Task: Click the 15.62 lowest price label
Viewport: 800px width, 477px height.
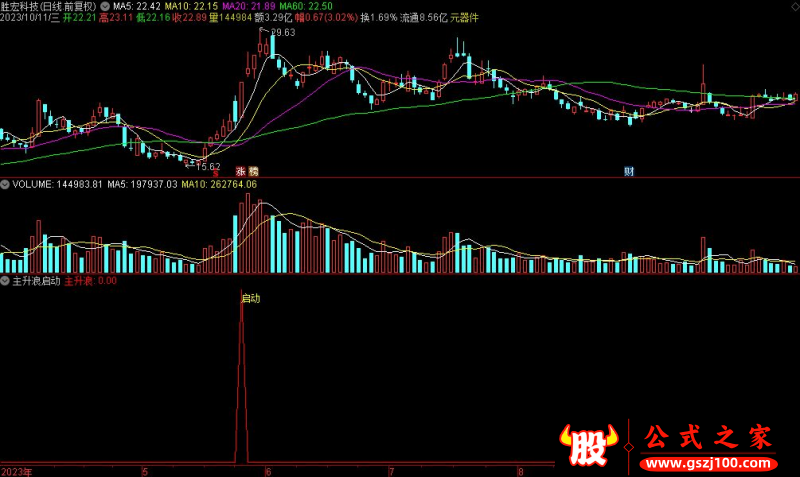Action: point(208,166)
